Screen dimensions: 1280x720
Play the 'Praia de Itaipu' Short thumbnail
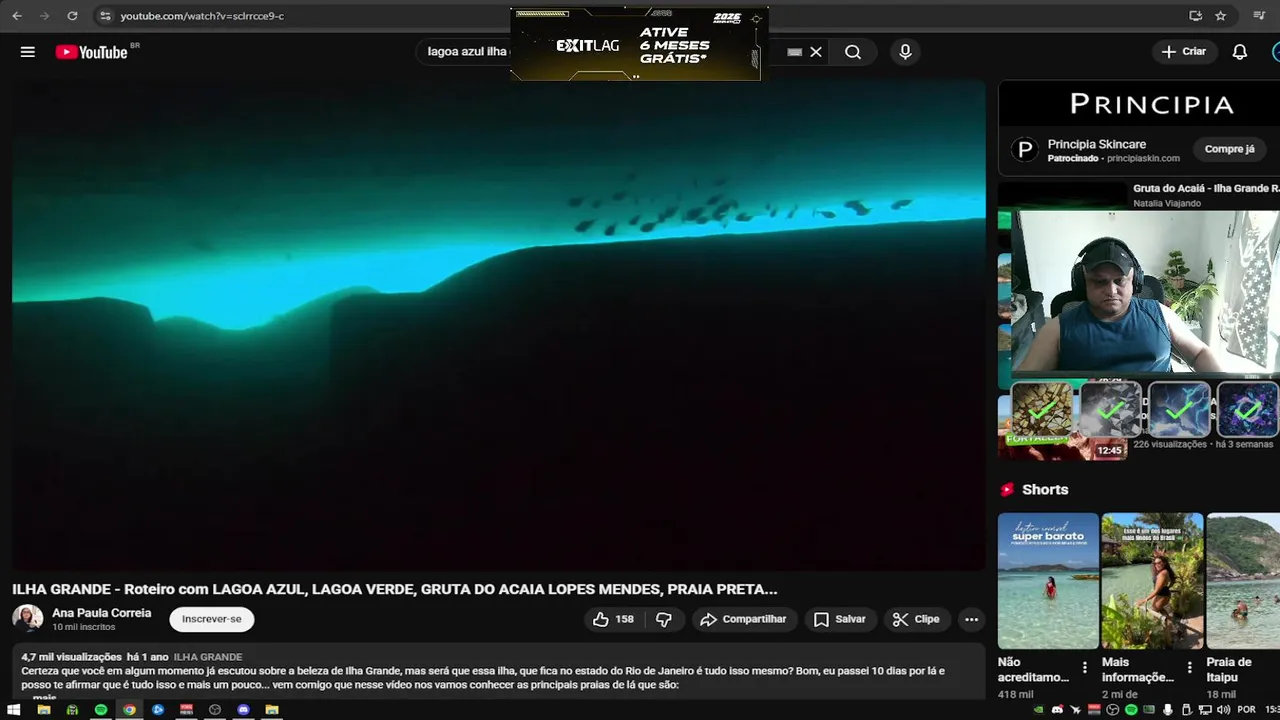click(x=1243, y=581)
